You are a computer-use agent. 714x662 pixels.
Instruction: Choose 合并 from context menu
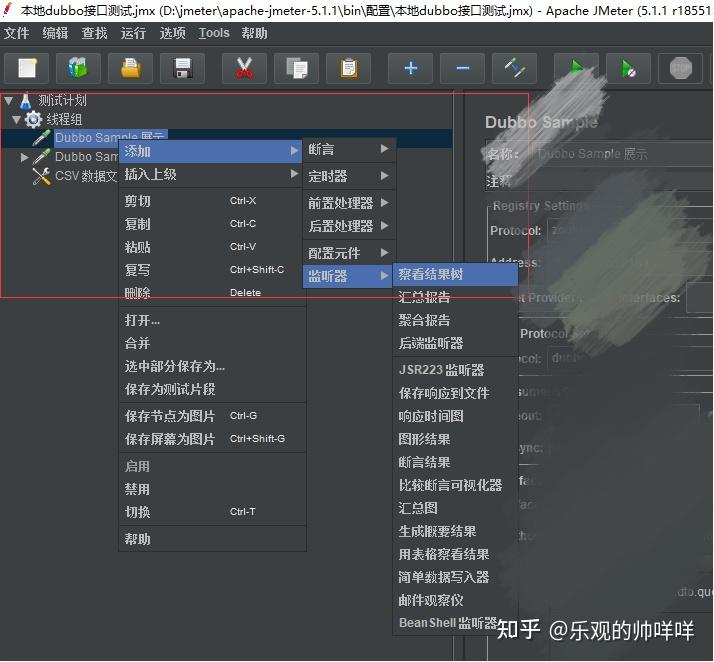click(212, 343)
